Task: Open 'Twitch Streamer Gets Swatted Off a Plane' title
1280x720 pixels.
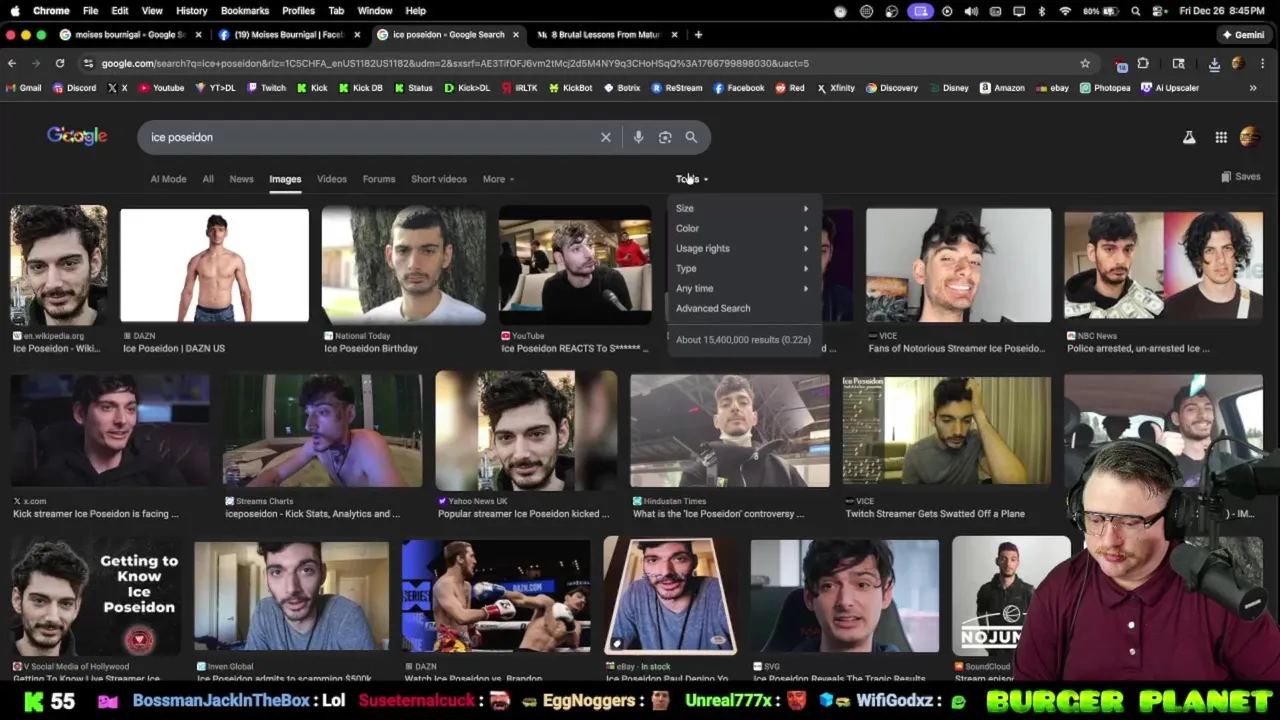Action: tap(935, 514)
